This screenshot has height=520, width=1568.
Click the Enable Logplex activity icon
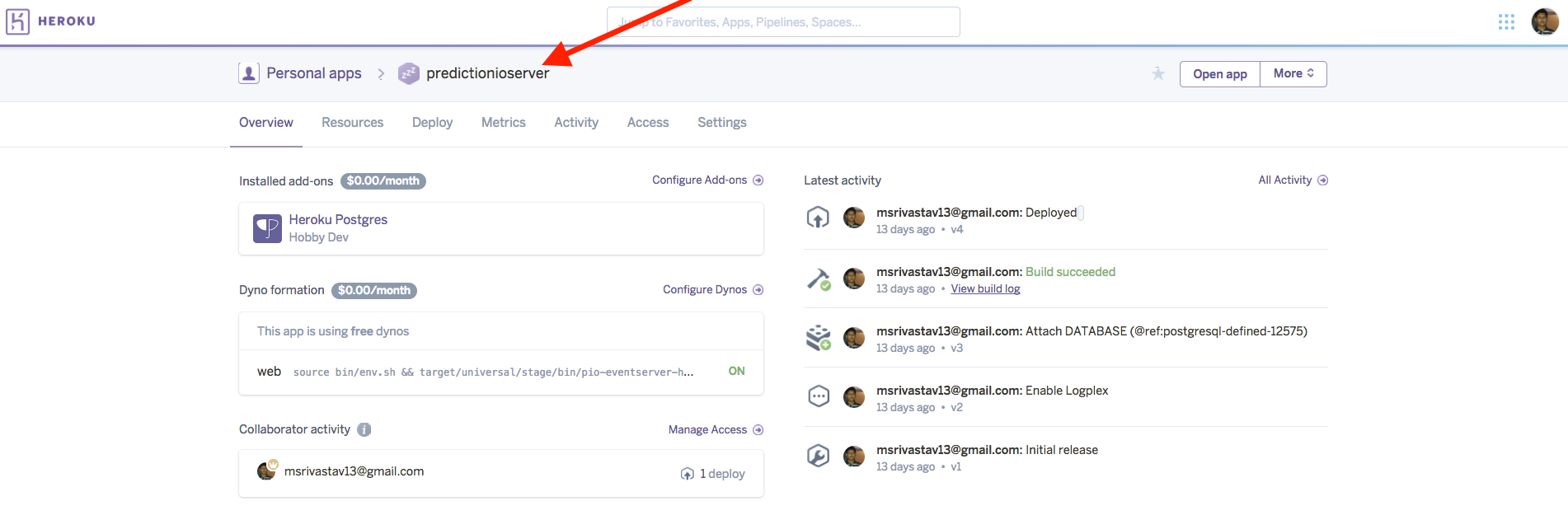pos(819,396)
